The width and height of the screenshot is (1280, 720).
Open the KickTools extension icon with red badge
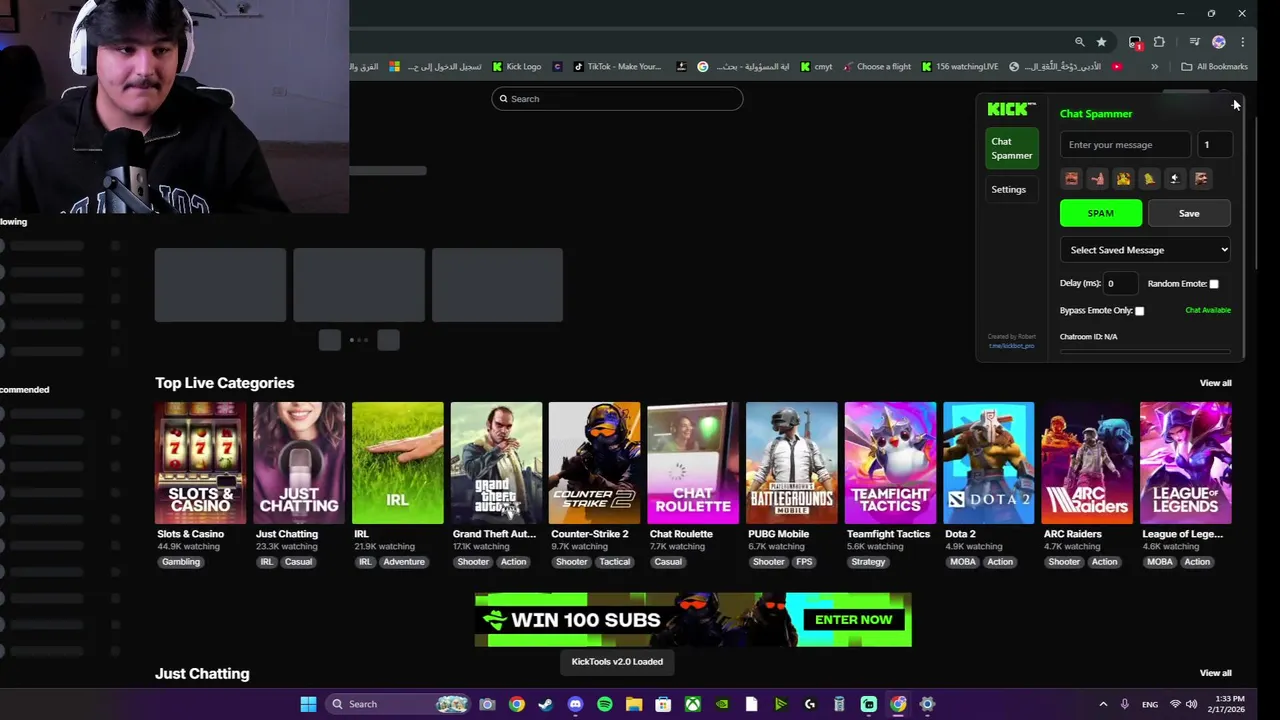point(1135,42)
